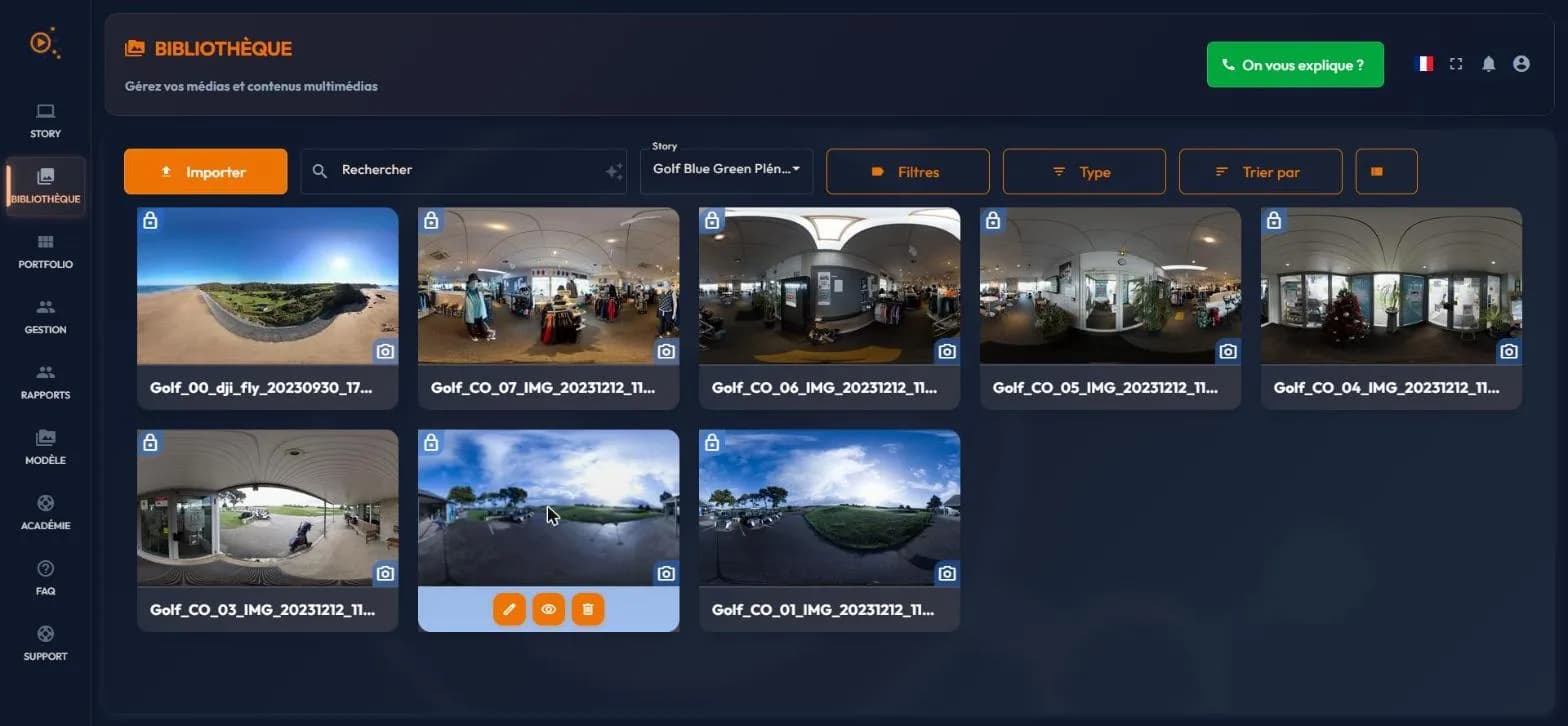Viewport: 1568px width, 726px height.
Task: Open notifications bell
Action: pos(1489,64)
